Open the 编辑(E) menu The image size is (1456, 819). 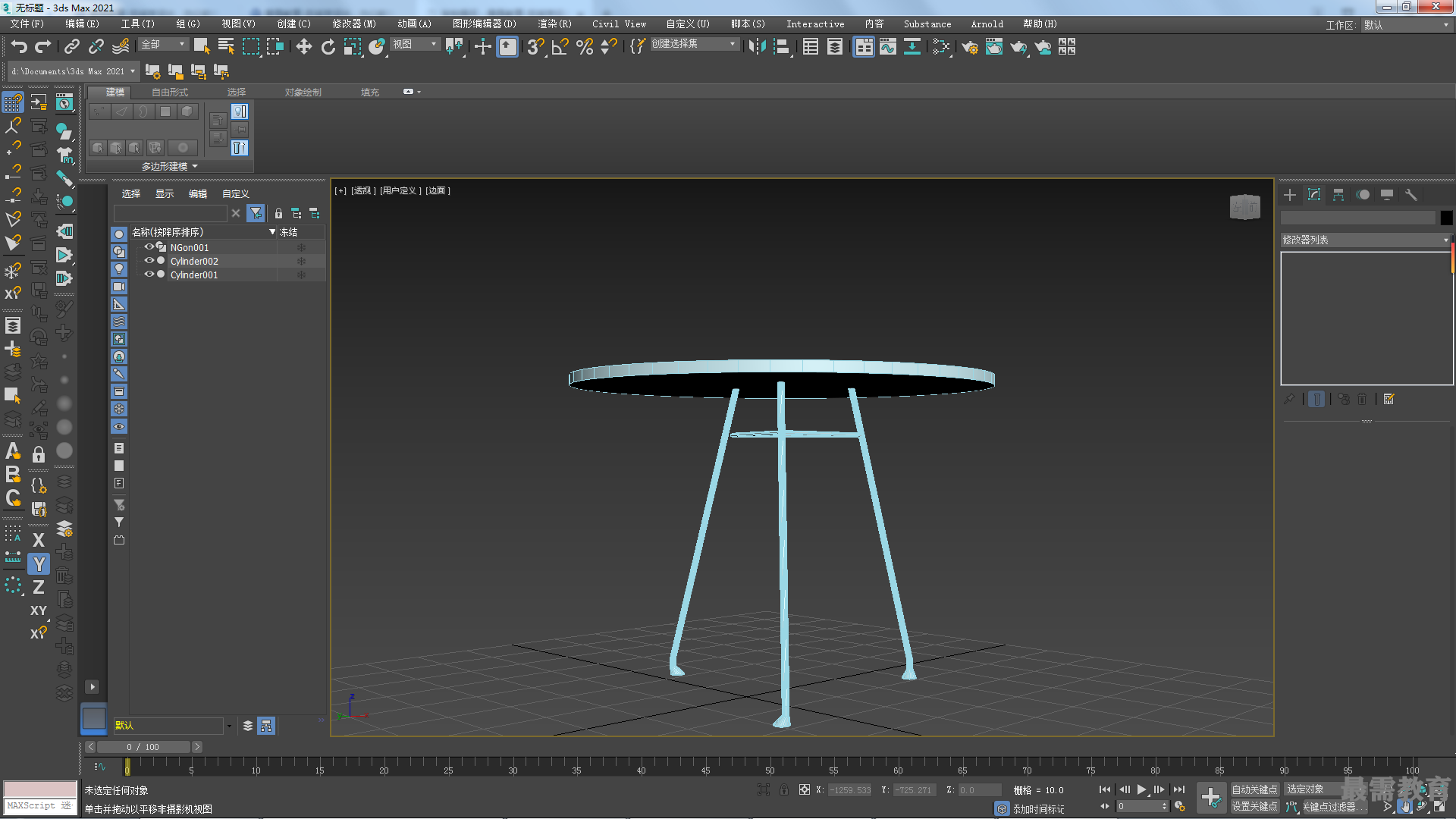[x=83, y=24]
